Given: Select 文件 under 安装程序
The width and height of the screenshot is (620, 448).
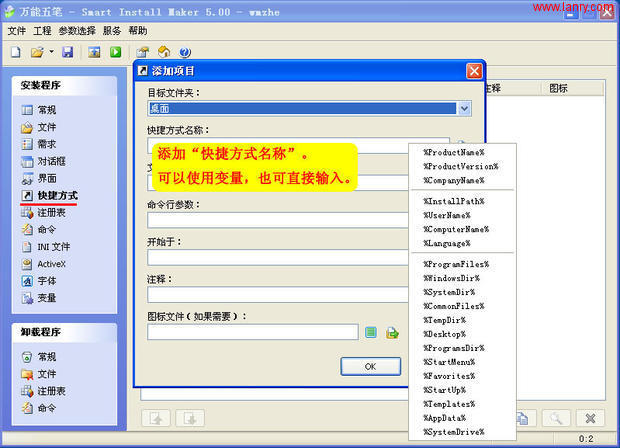Looking at the screenshot, I should click(x=39, y=127).
